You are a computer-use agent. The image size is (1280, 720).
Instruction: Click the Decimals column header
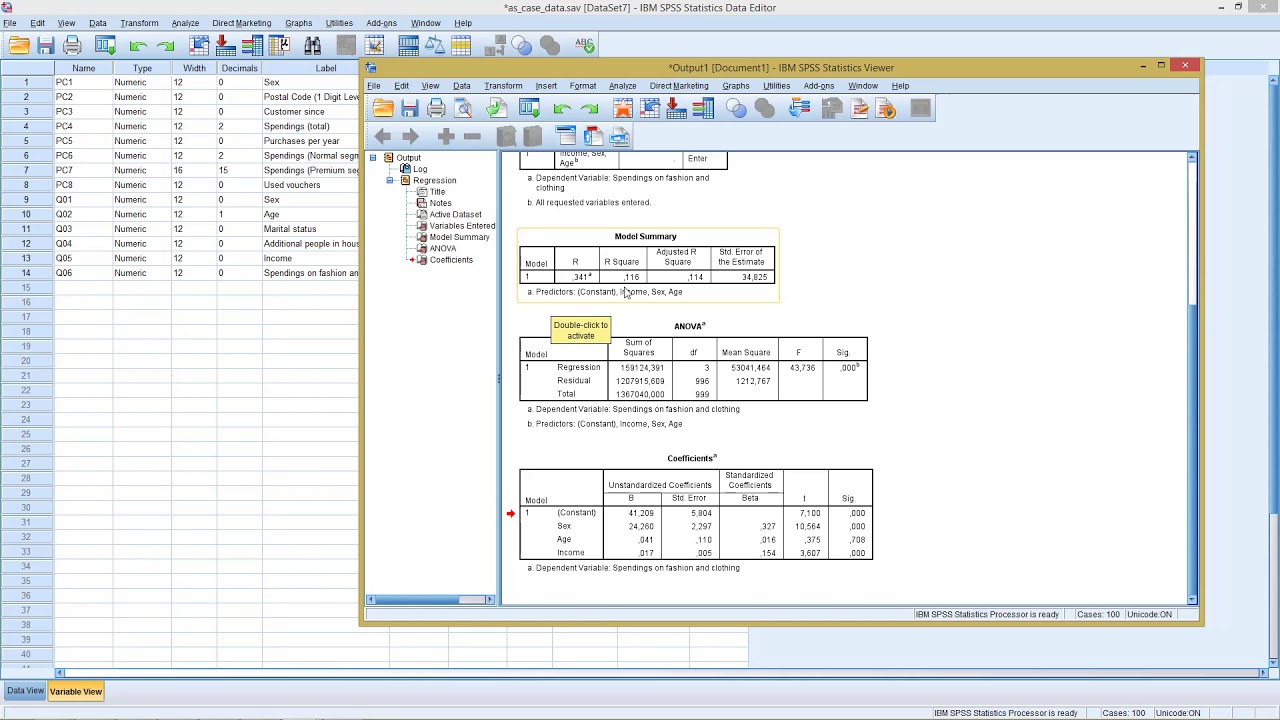coord(240,68)
